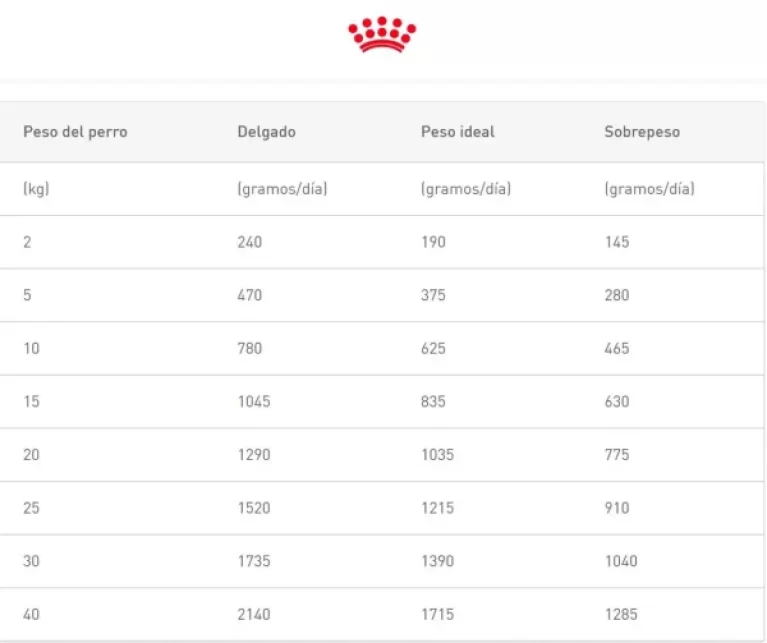The height and width of the screenshot is (643, 767).
Task: Click the "Sobrepeso" column header
Action: [x=641, y=132]
